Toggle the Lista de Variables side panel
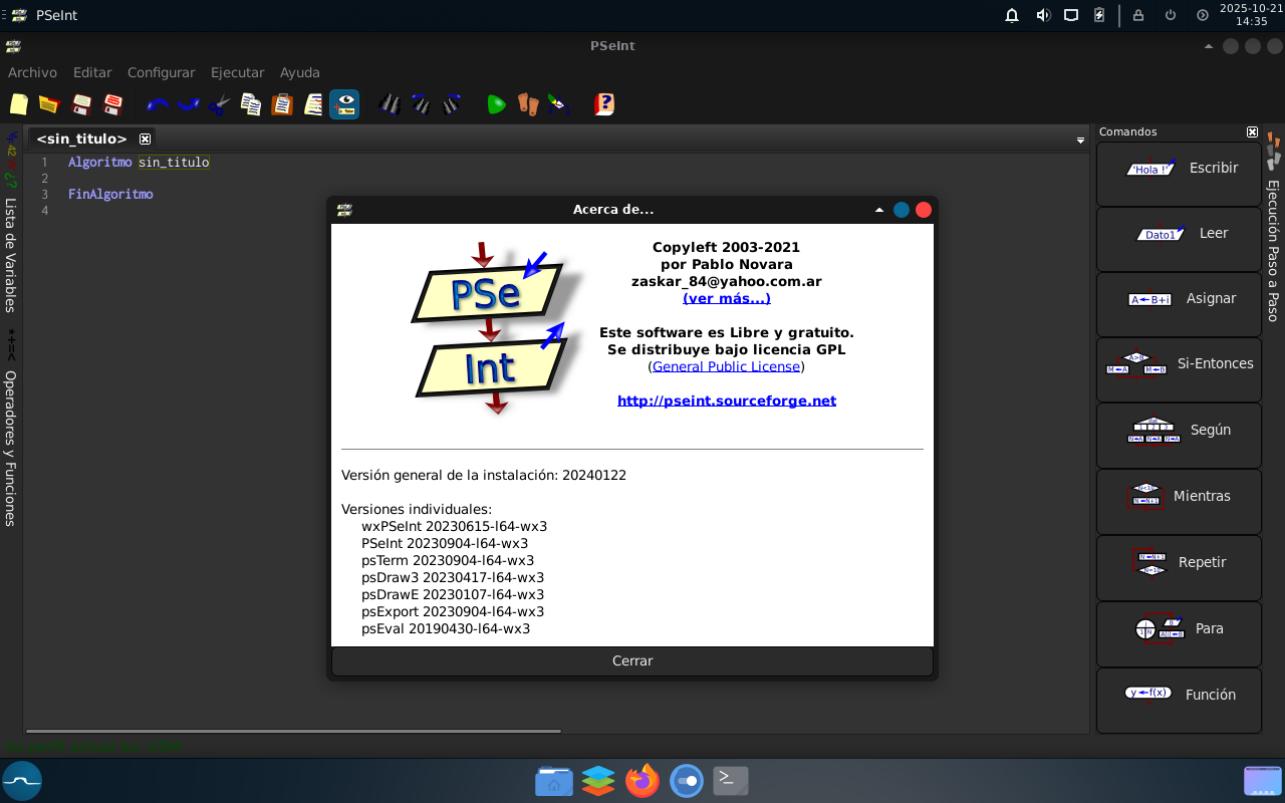Viewport: 1285px width, 803px height. coord(11,254)
